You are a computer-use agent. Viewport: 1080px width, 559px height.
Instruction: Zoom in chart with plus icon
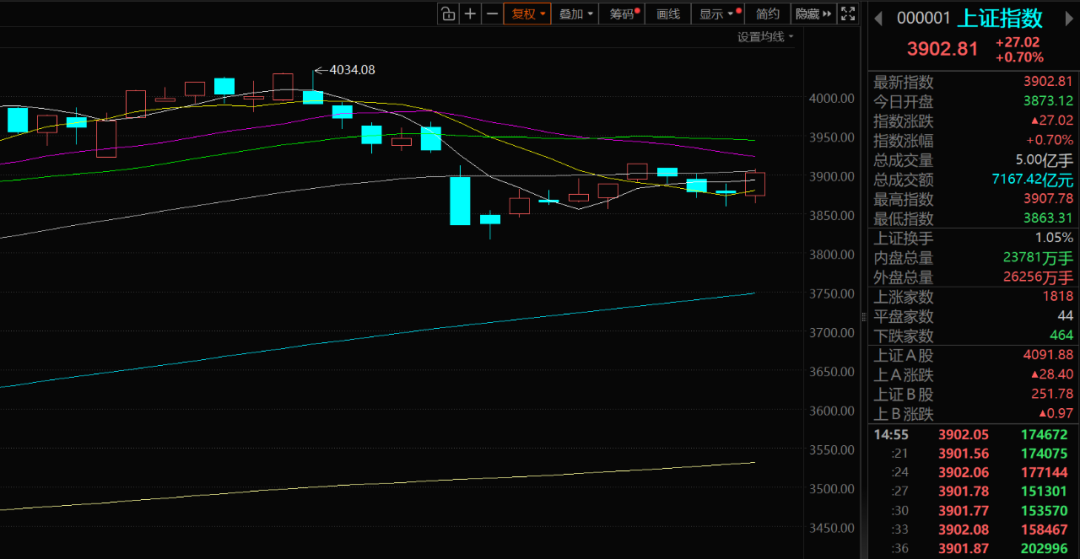point(470,14)
